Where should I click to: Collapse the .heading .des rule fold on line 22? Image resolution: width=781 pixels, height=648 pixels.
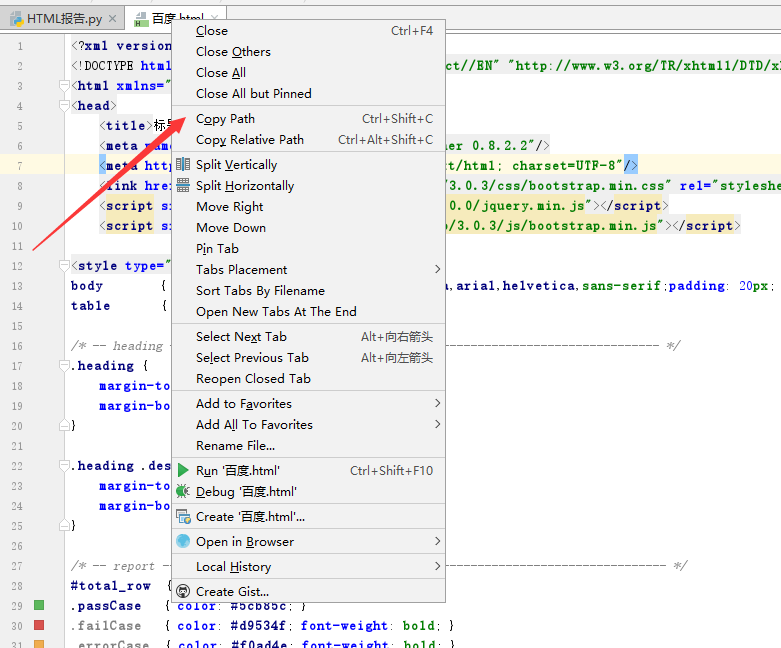pos(64,466)
